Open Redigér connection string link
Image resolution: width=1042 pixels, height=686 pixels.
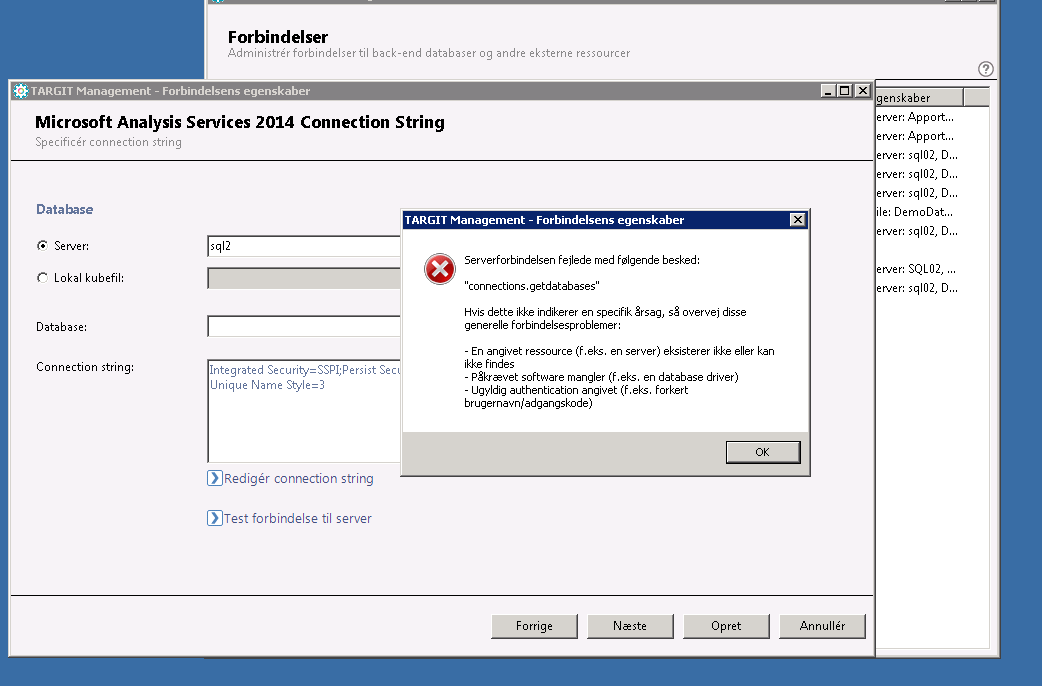click(x=298, y=479)
